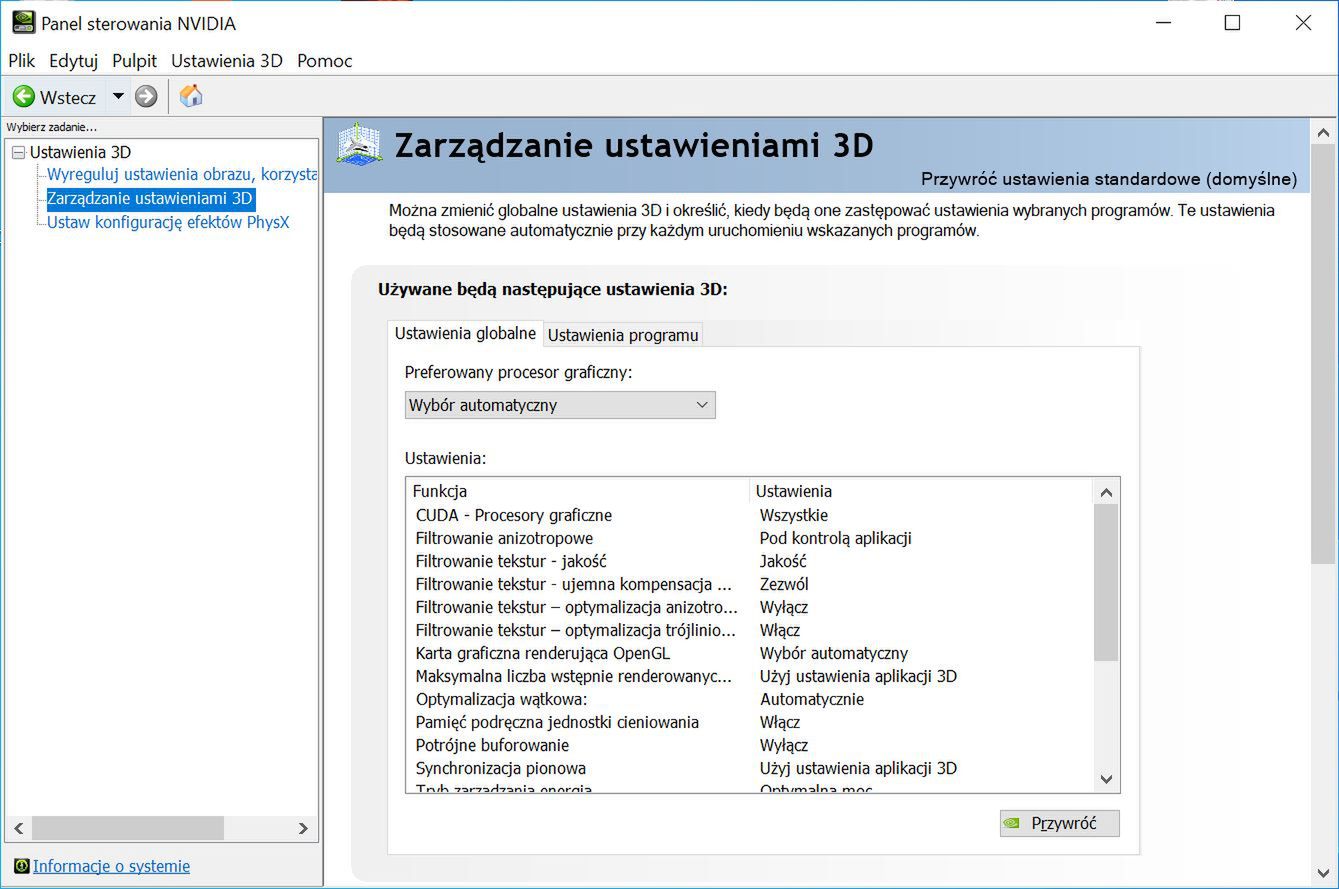Viewport: 1339px width, 889px height.
Task: Click the settings list scroll down arrow
Action: pos(1106,779)
